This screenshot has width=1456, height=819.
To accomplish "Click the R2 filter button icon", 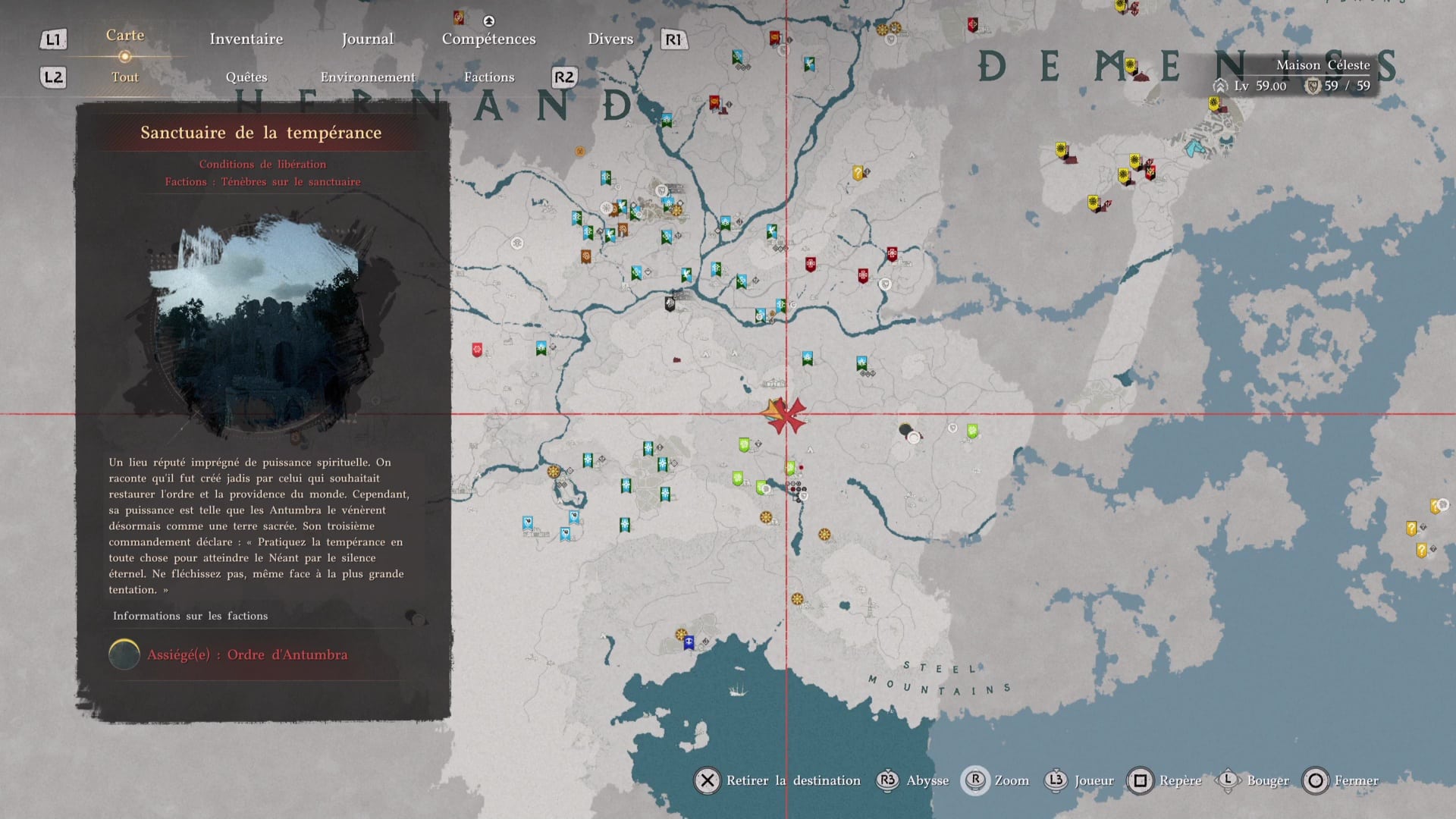I will point(563,77).
